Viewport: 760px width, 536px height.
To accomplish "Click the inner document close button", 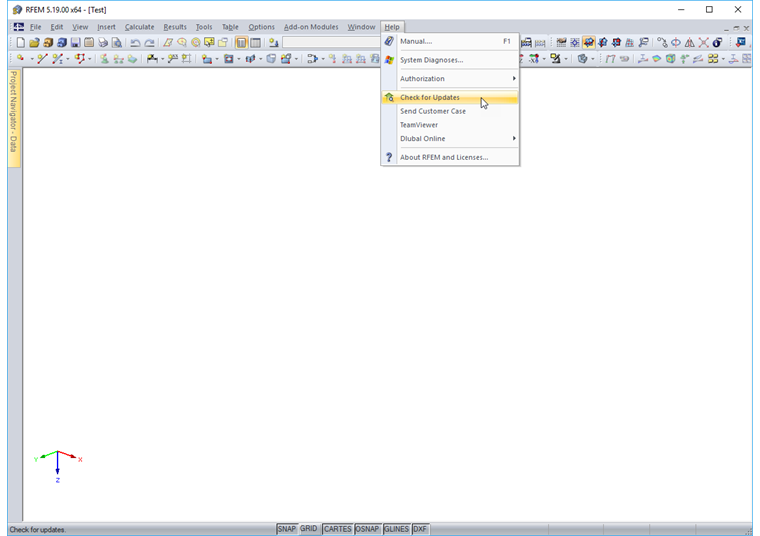I will (746, 28).
